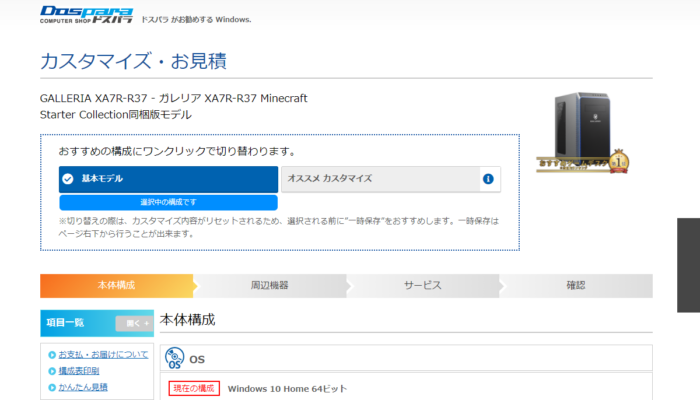Go to the 周辺機器 step tab
Viewport: 700px width, 400px height.
(270, 286)
